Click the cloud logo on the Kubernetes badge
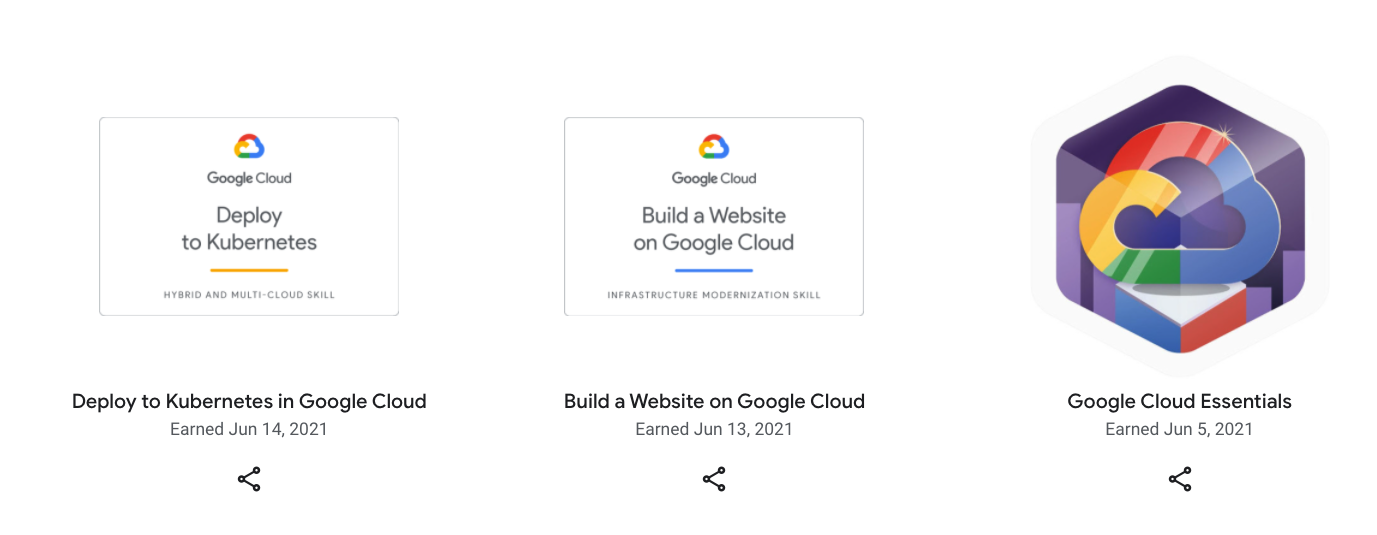 point(249,147)
